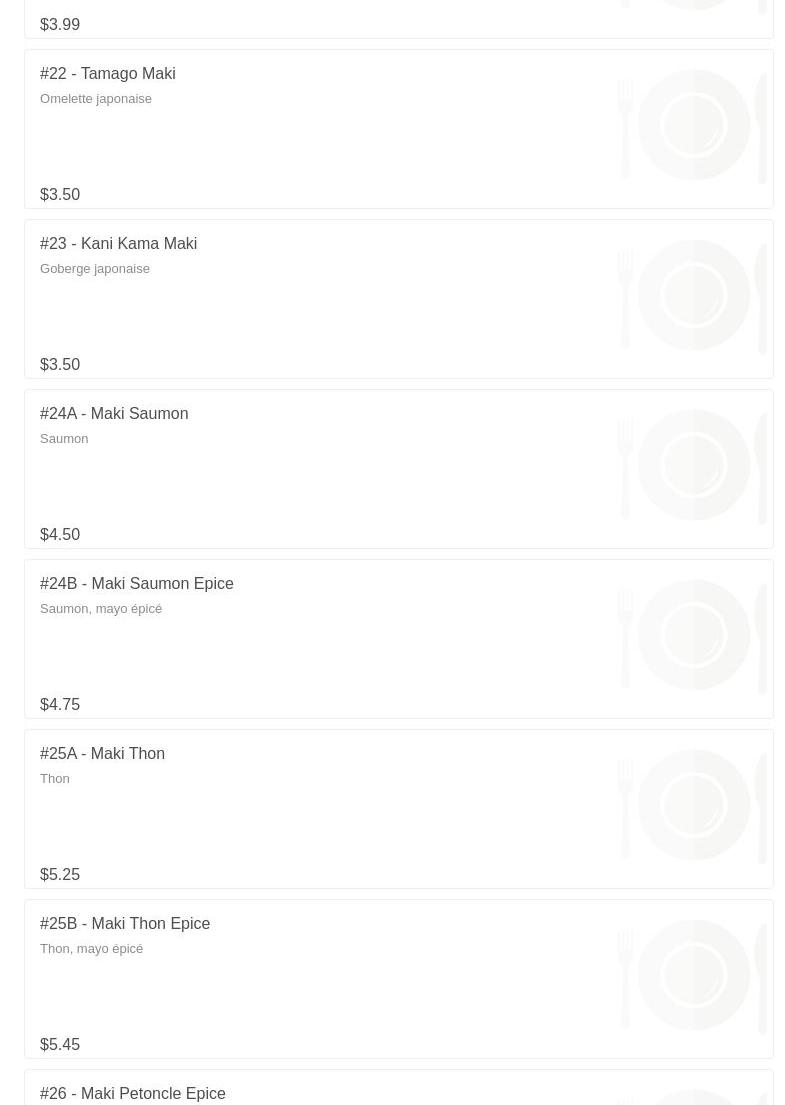
Task: Select #25B - Maki Thon Epice title
Action: 125,924
